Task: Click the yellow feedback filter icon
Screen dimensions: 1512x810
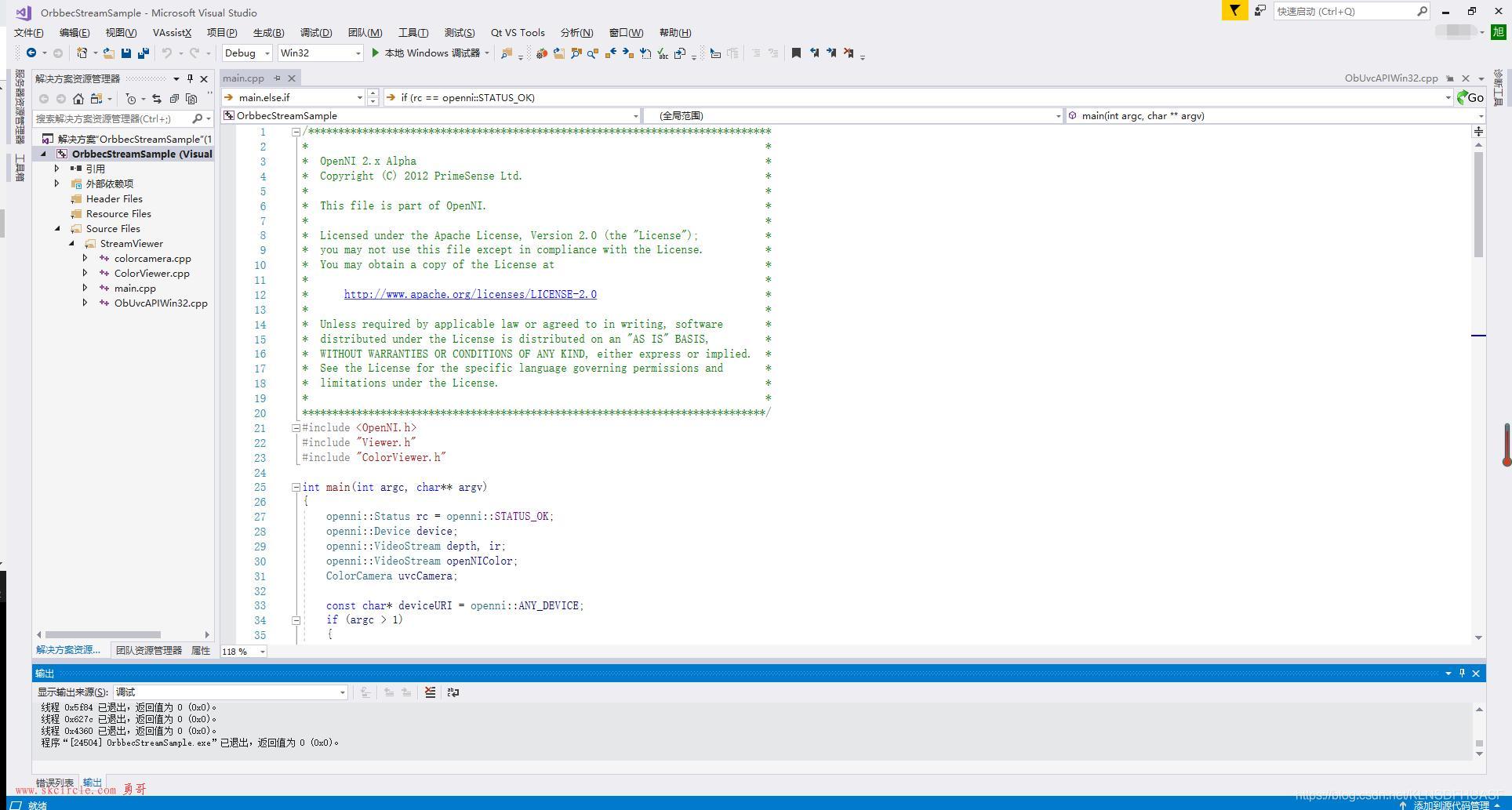Action: tap(1234, 11)
